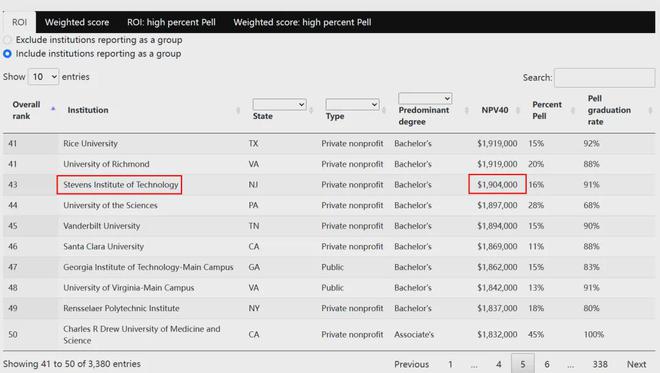Click the $1,832,000 NPV40 value
The image size is (660, 373).
coord(497,335)
